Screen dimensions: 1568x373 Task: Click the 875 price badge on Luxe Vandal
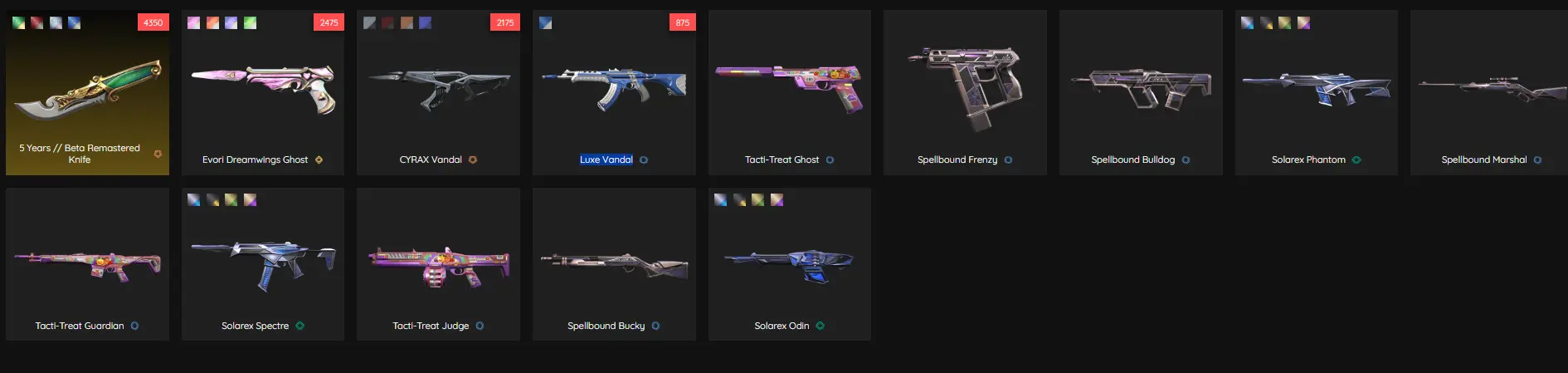(x=682, y=22)
